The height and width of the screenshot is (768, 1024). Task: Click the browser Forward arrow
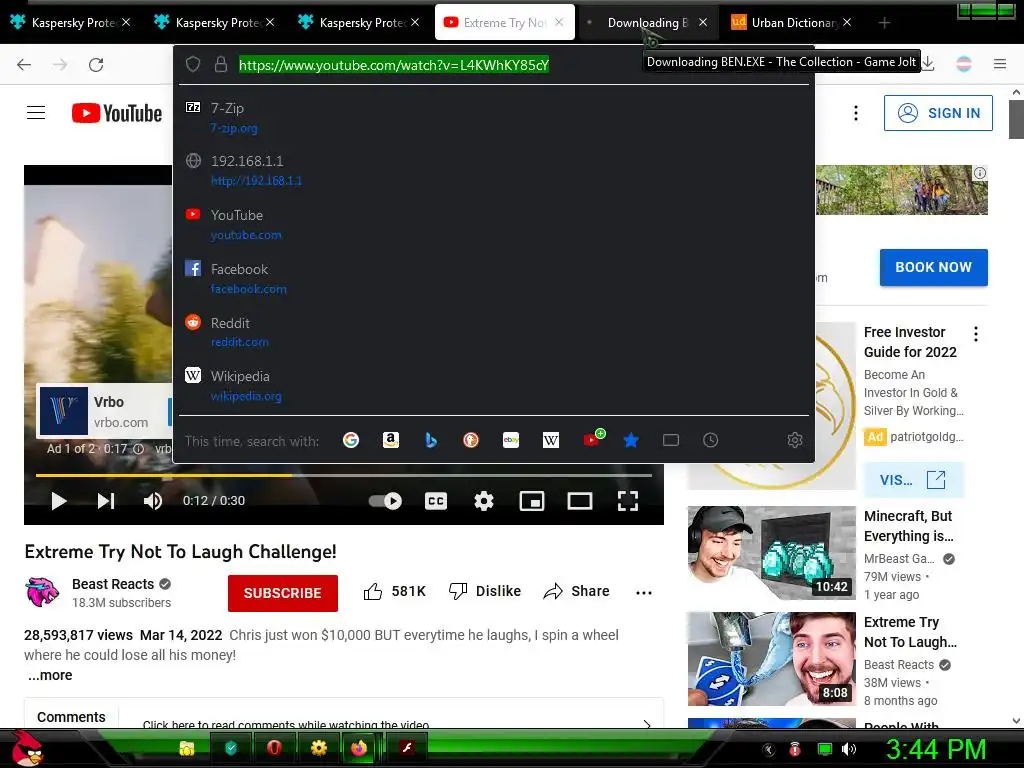(60, 65)
